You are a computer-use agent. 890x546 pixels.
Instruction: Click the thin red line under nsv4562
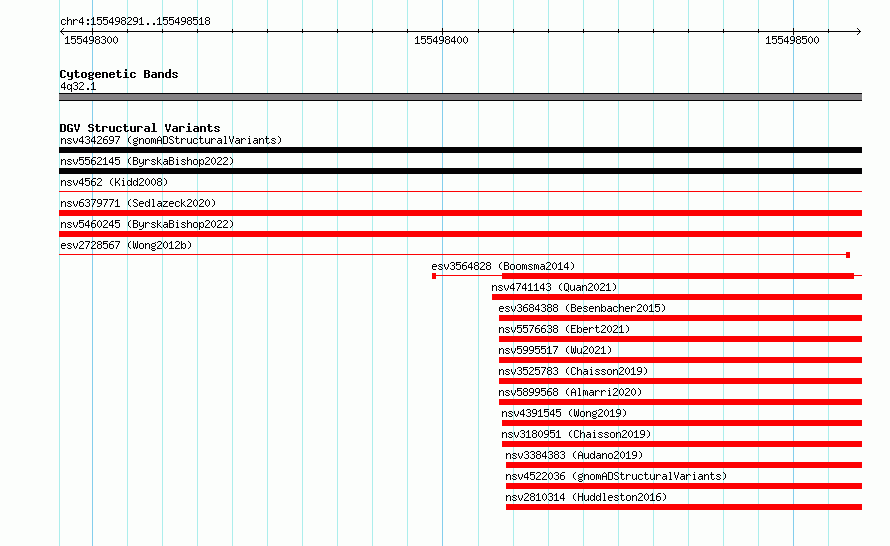(x=460, y=192)
